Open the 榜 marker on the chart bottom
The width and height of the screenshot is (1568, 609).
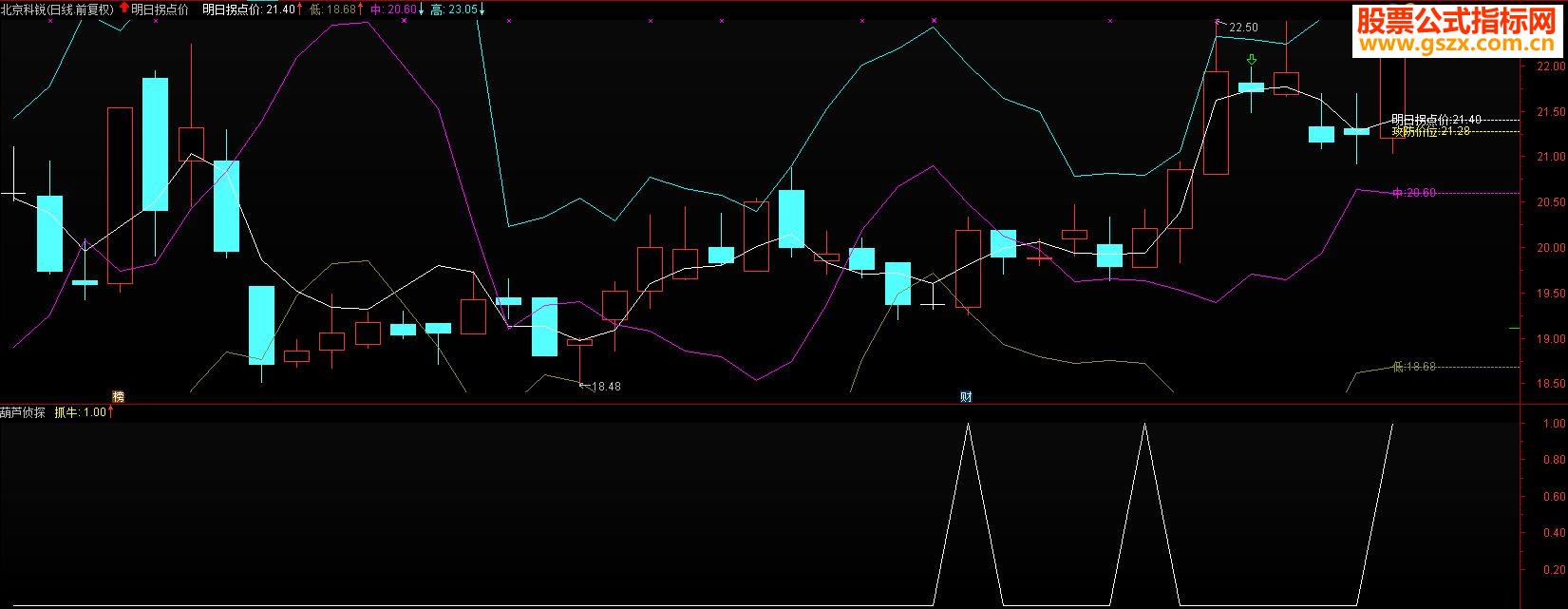click(119, 397)
